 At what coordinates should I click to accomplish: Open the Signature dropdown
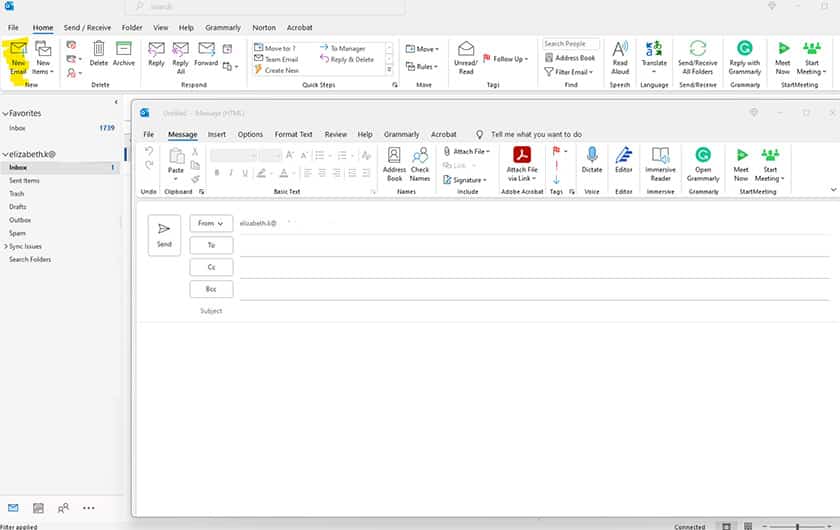(464, 180)
